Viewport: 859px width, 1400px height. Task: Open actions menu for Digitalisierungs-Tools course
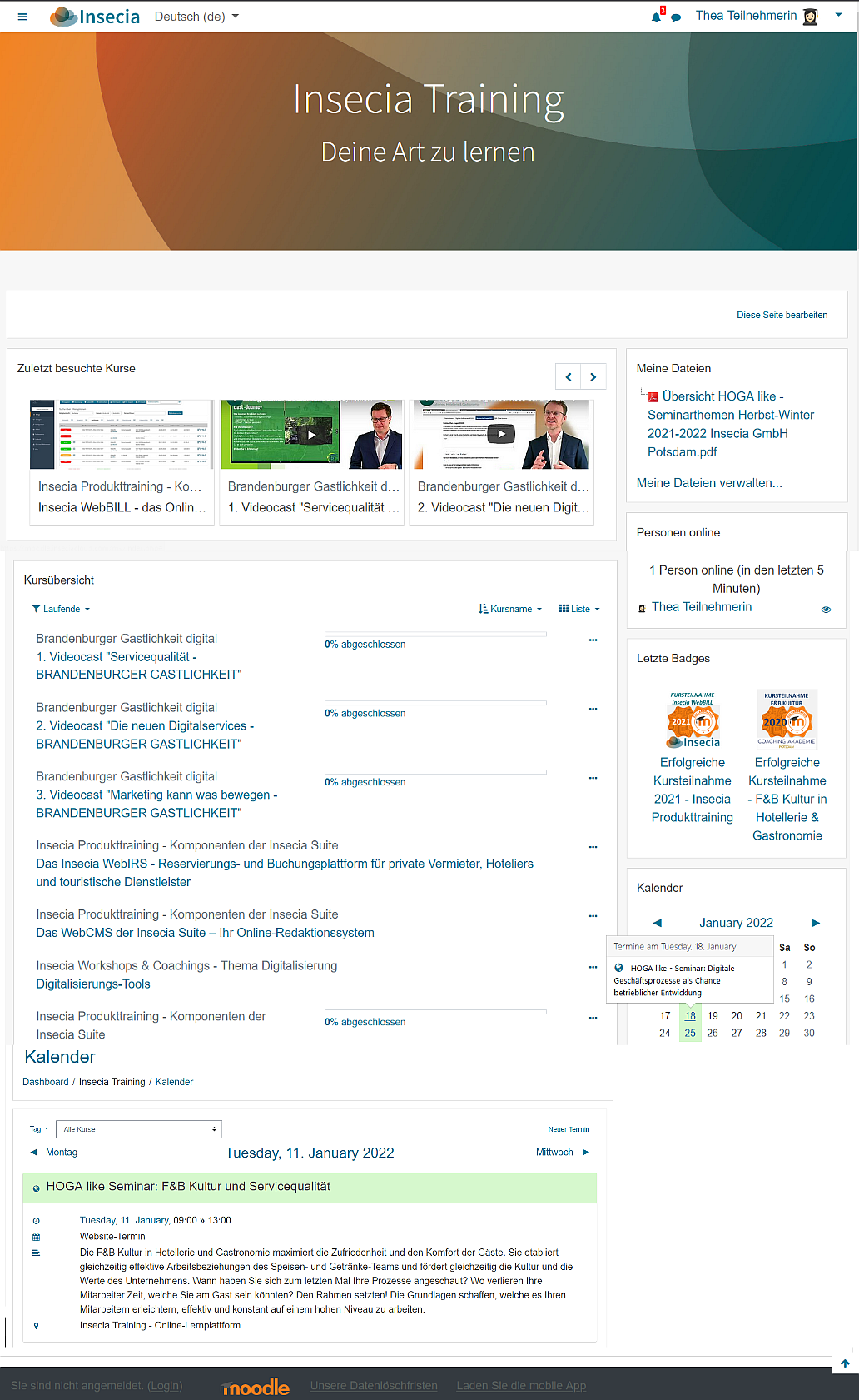pyautogui.click(x=593, y=968)
